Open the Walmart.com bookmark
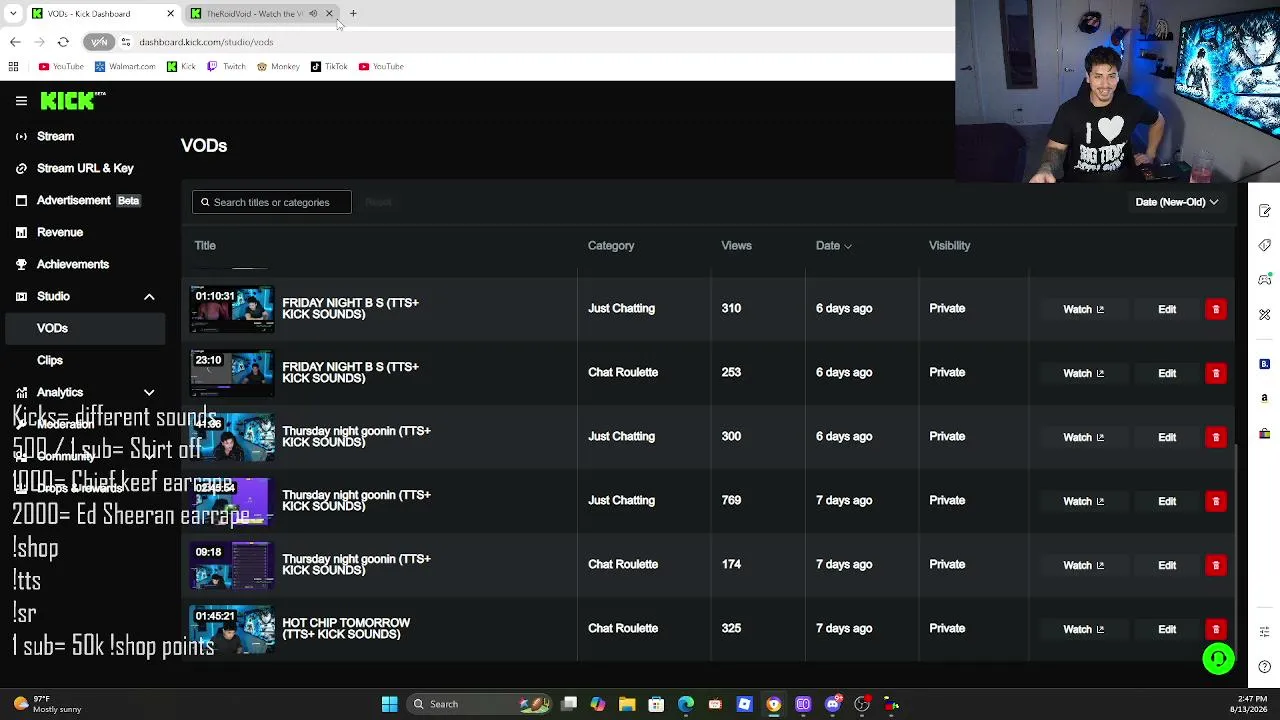This screenshot has height=720, width=1280. (x=125, y=67)
